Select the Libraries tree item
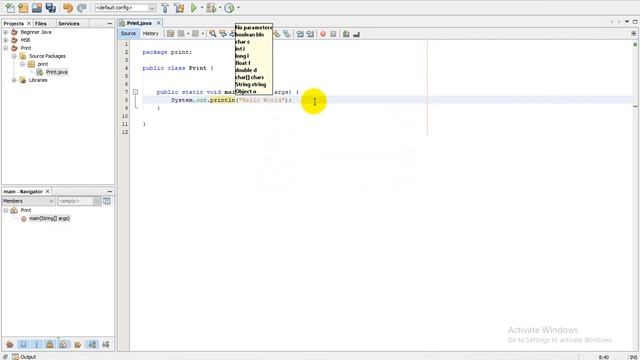The width and height of the screenshot is (640, 360). (38, 80)
